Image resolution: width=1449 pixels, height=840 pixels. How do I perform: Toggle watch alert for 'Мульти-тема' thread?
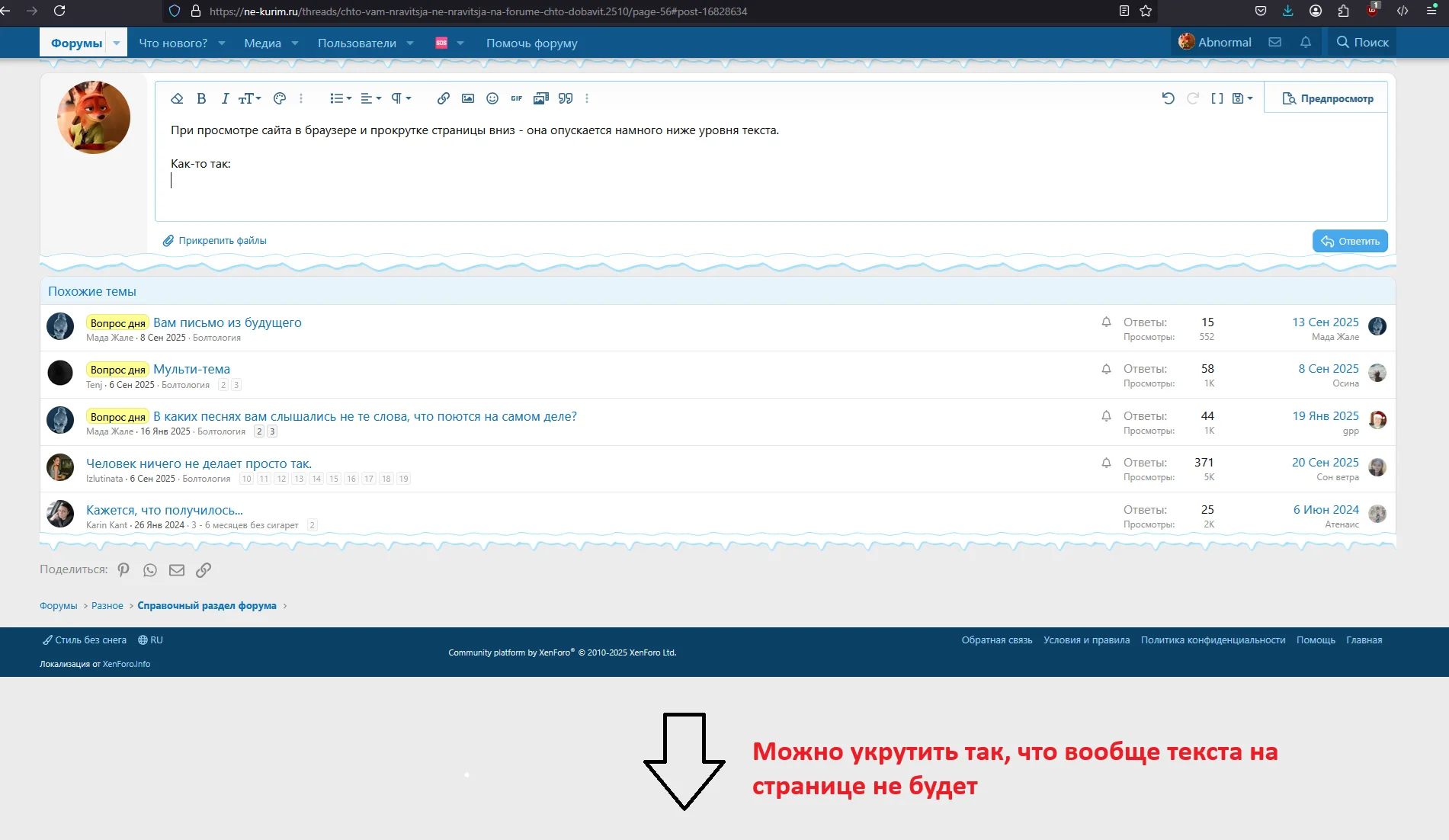coord(1106,370)
